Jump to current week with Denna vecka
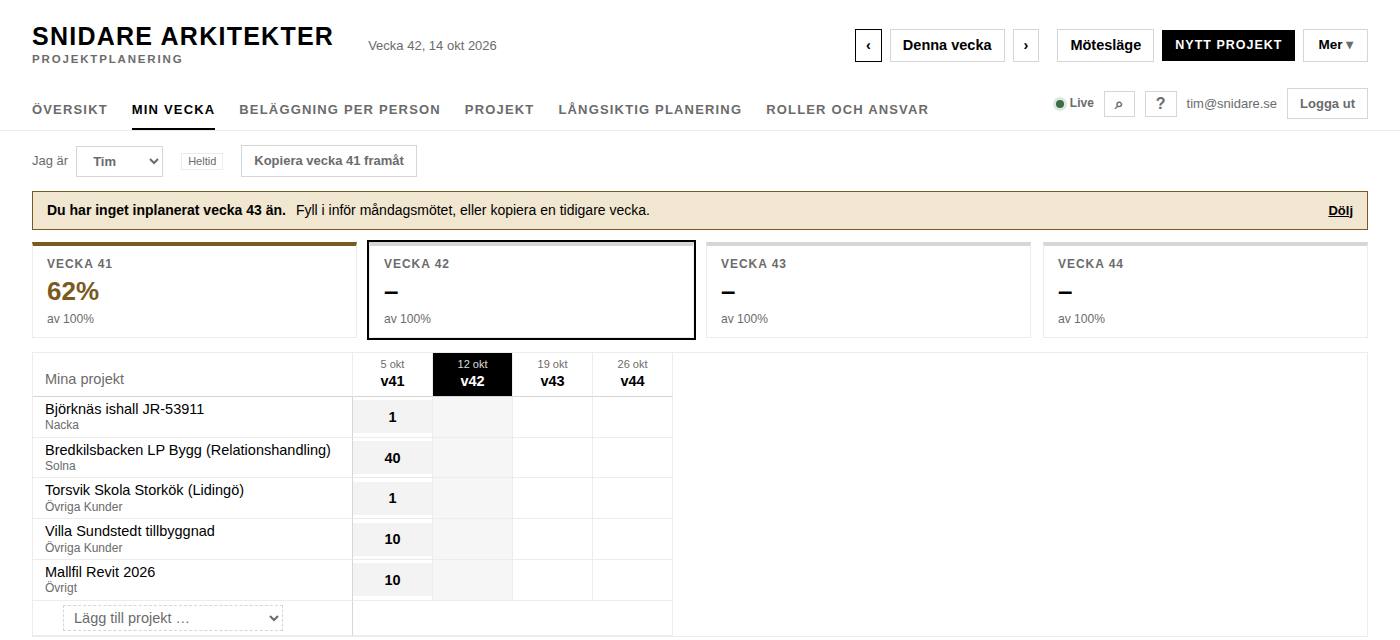The image size is (1400, 640). [x=947, y=45]
